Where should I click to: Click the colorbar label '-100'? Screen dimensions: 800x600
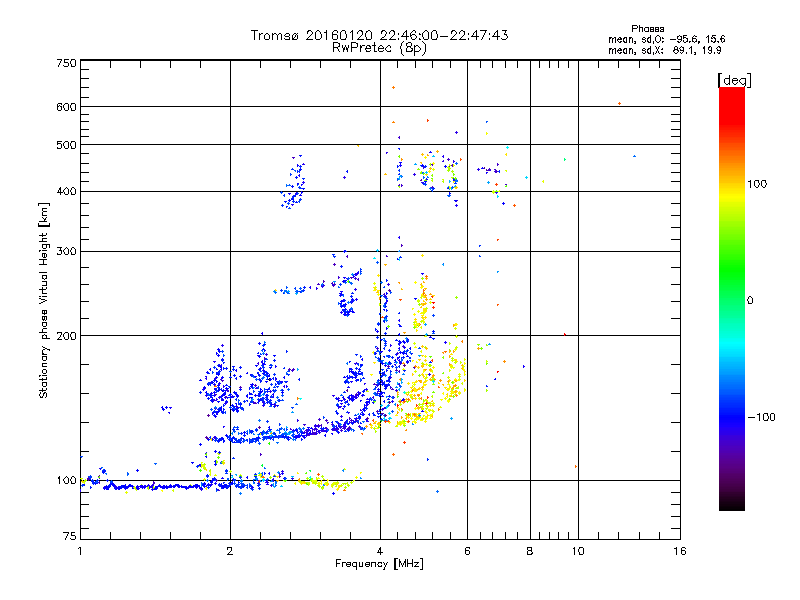pyautogui.click(x=761, y=417)
